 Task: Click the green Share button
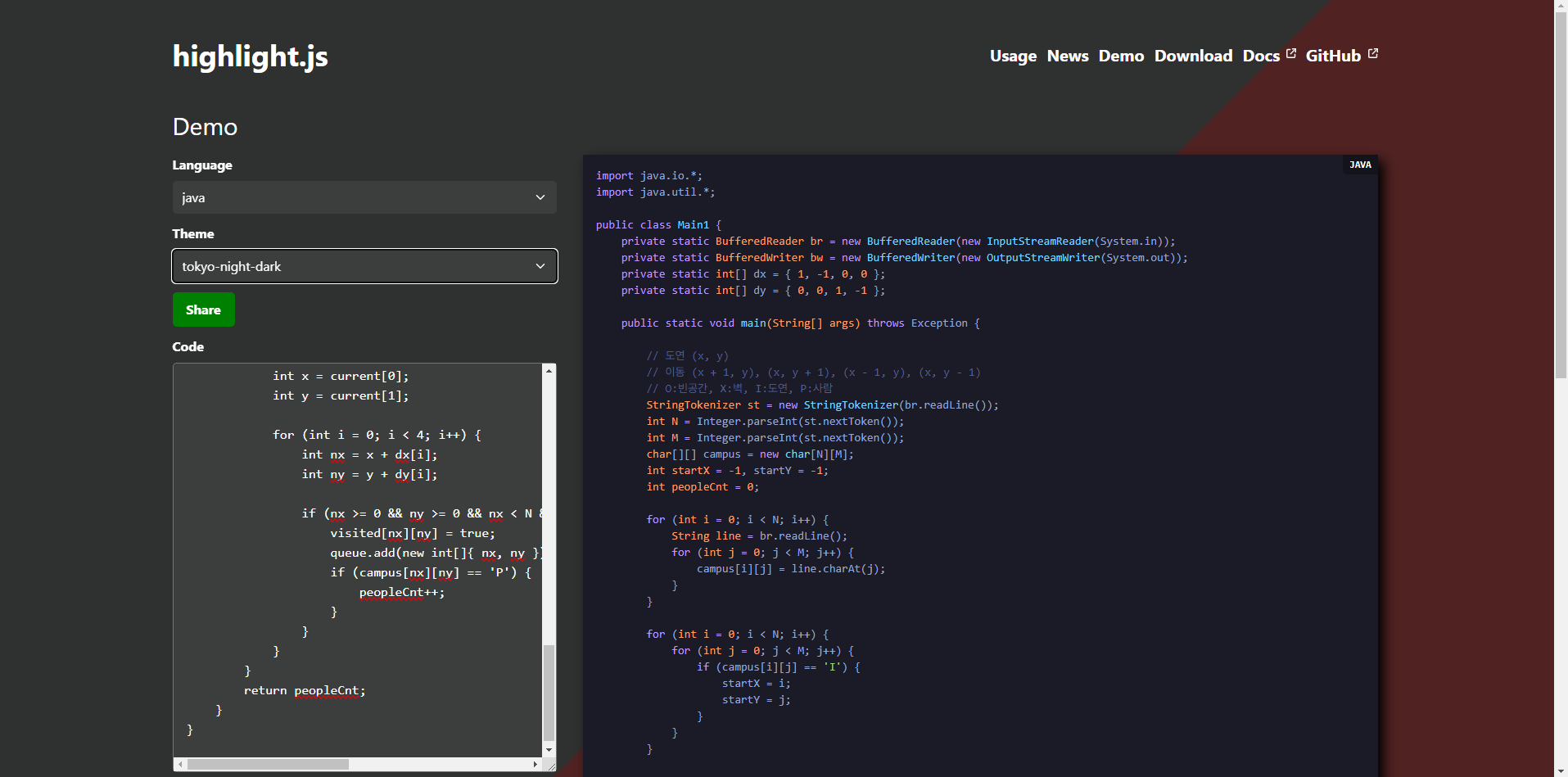203,309
